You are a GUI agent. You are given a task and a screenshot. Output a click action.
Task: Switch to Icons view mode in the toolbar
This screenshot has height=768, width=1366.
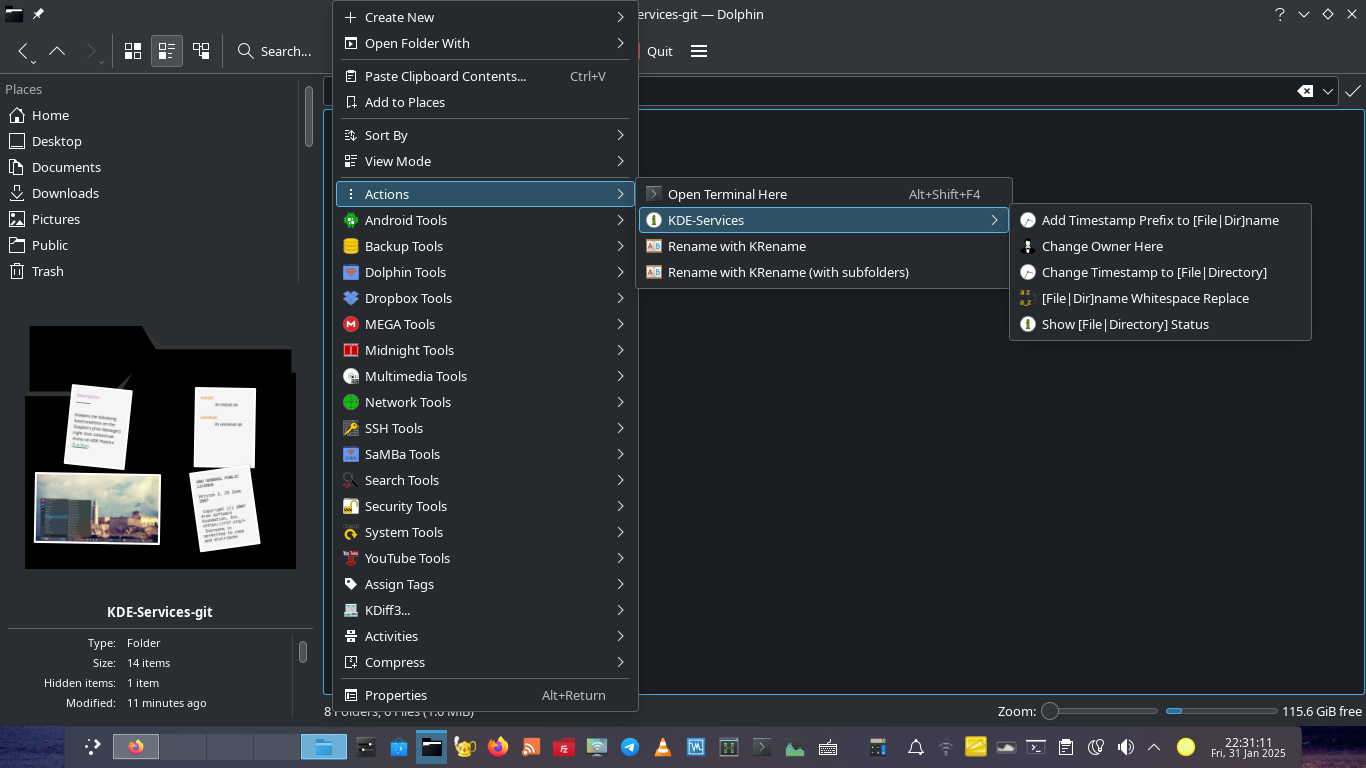tap(133, 51)
